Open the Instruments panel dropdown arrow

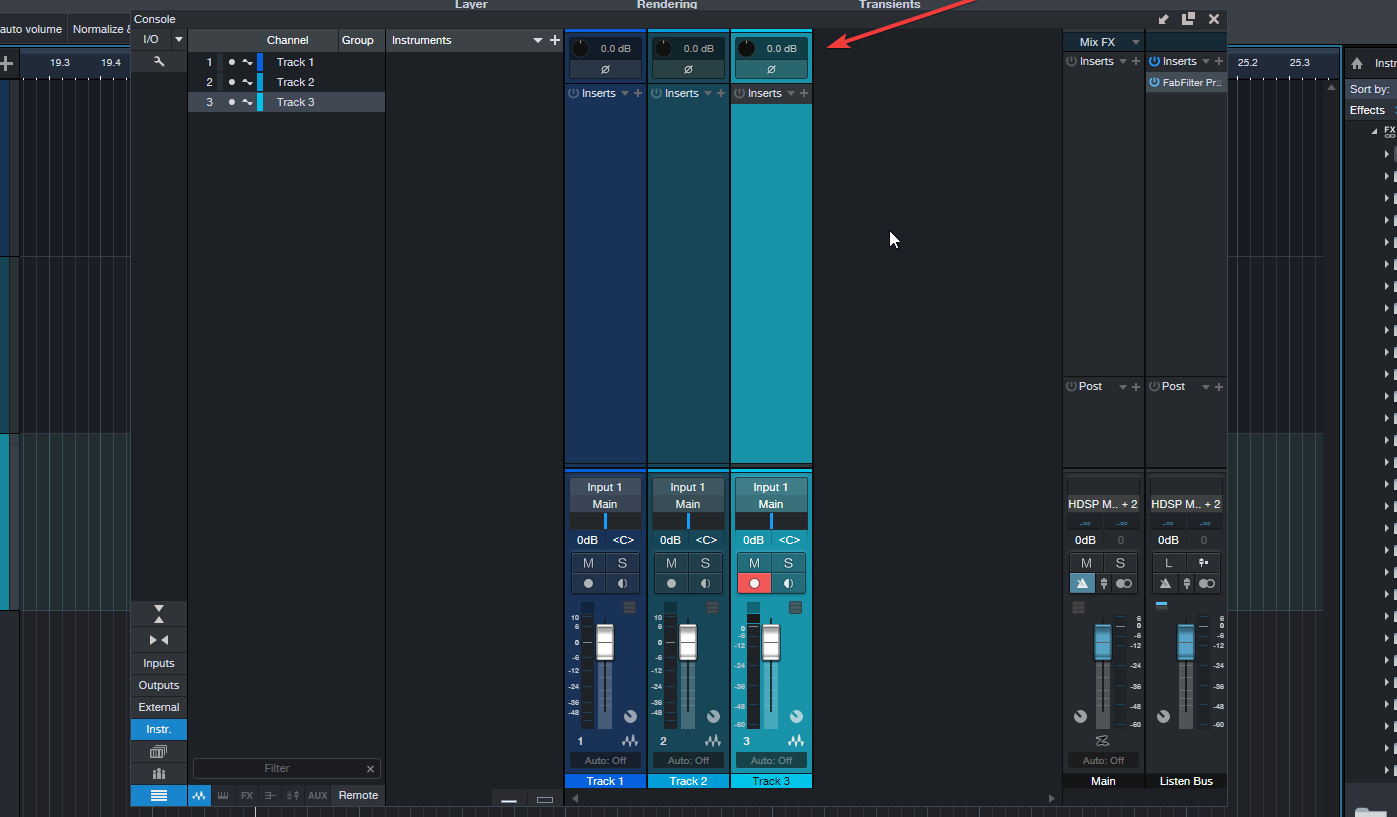pos(538,40)
